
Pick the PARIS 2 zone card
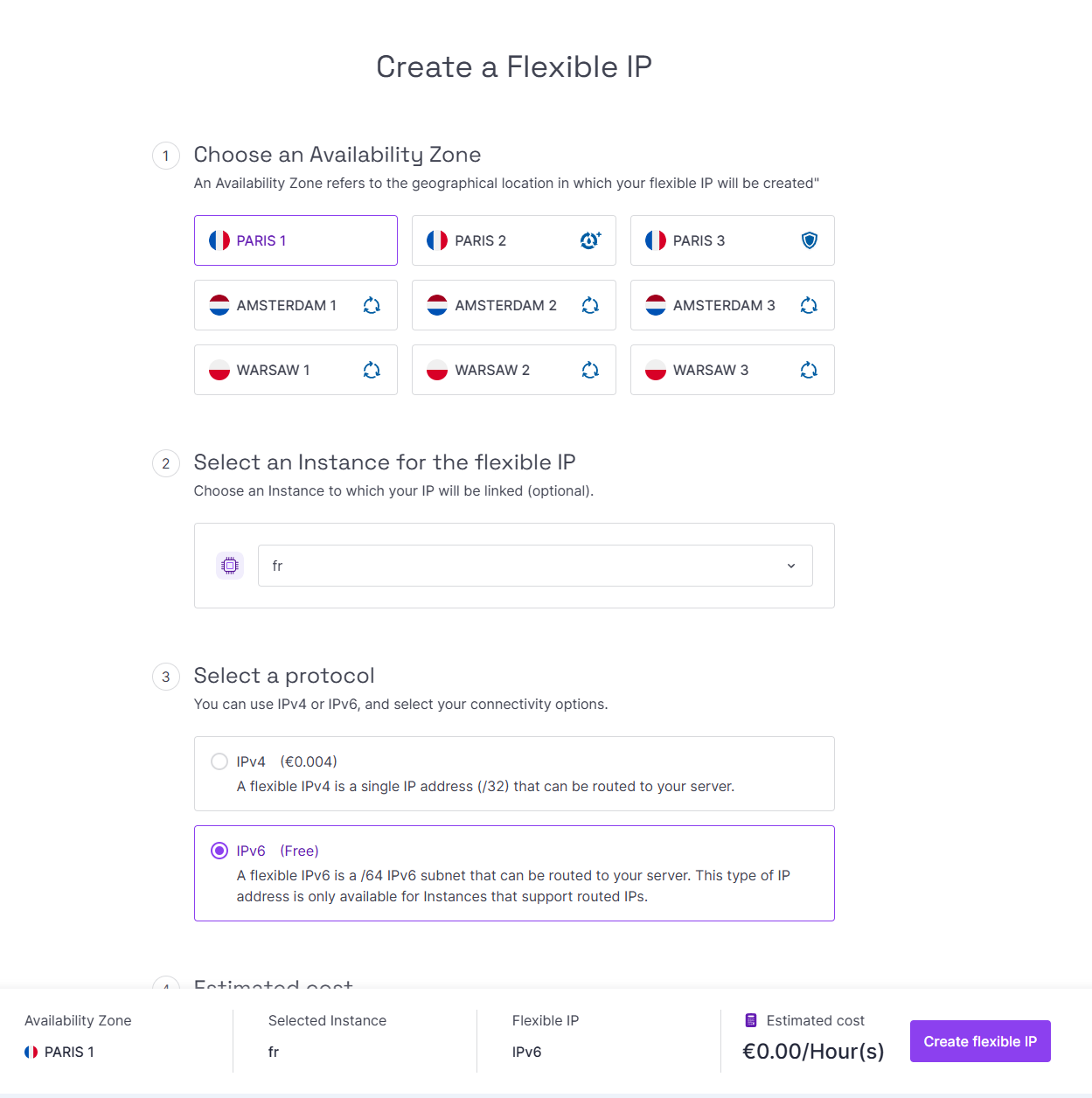click(514, 240)
